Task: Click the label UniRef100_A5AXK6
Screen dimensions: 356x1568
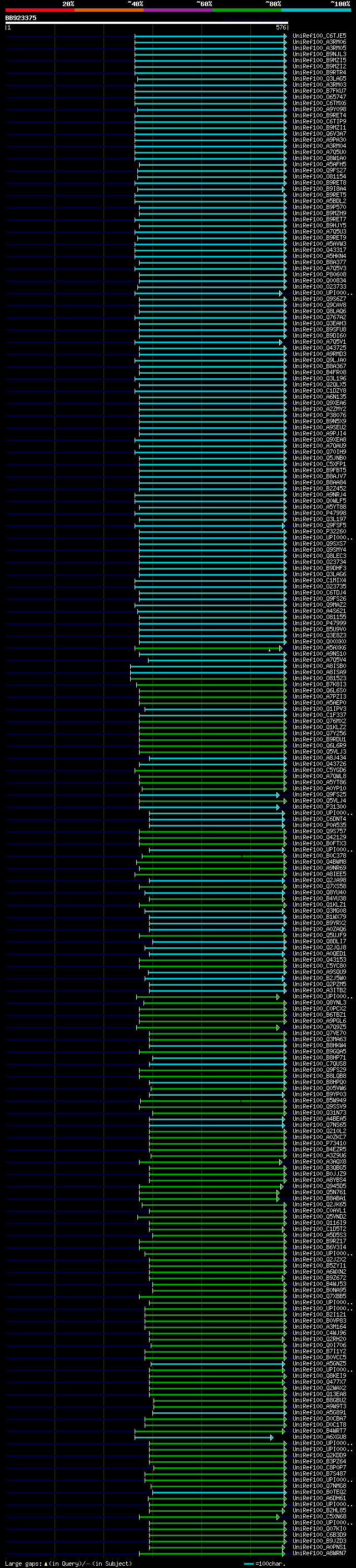Action: [319, 647]
